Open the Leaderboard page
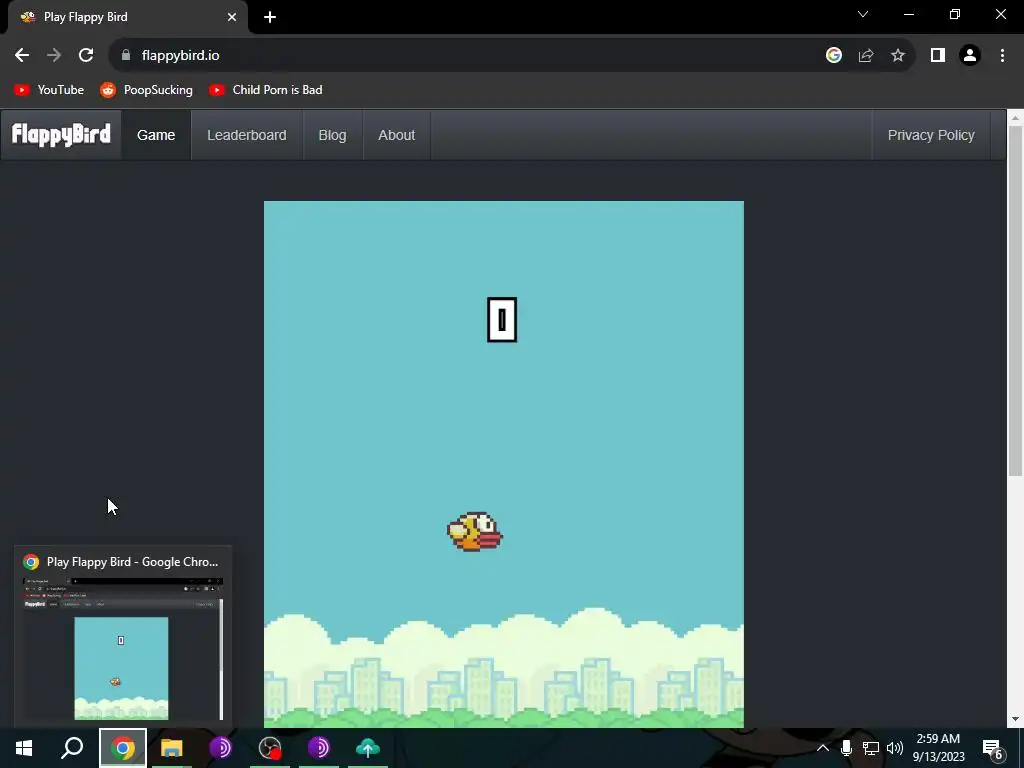1024x768 pixels. point(247,135)
